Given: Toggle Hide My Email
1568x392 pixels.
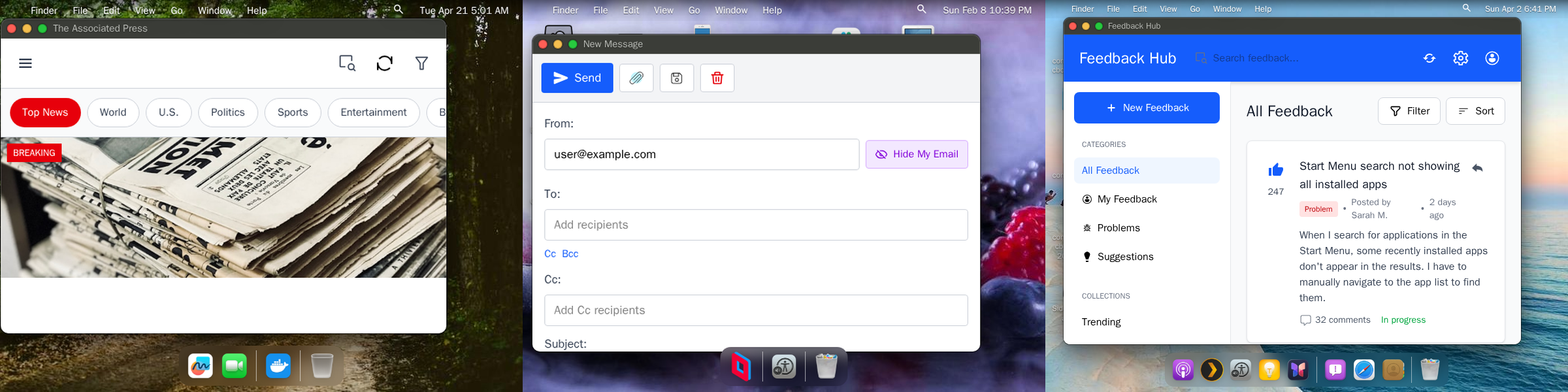Looking at the screenshot, I should coord(917,154).
